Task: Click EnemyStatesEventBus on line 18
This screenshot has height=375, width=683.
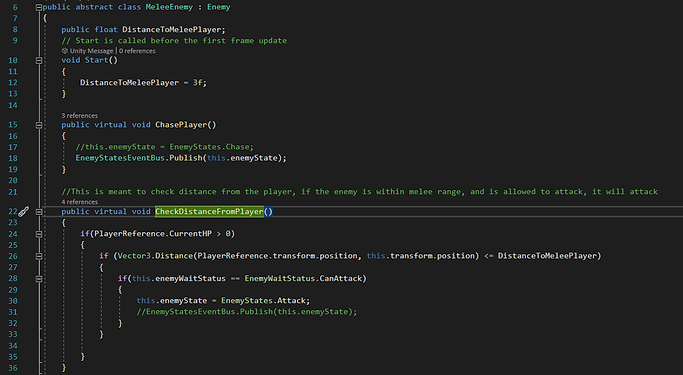Action: click(120, 158)
